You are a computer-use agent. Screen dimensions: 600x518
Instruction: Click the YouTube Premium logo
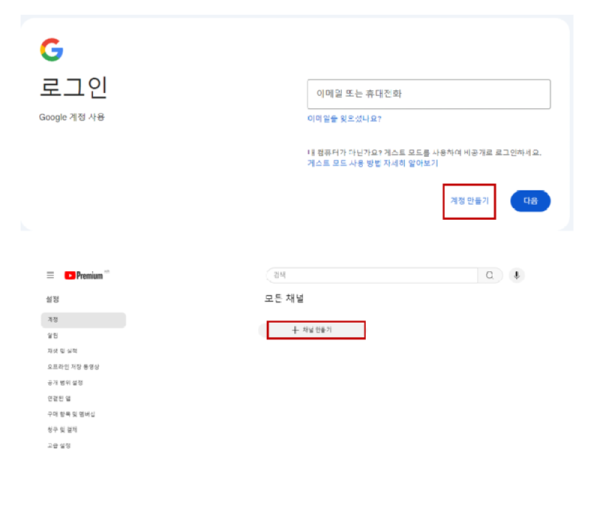[84, 275]
